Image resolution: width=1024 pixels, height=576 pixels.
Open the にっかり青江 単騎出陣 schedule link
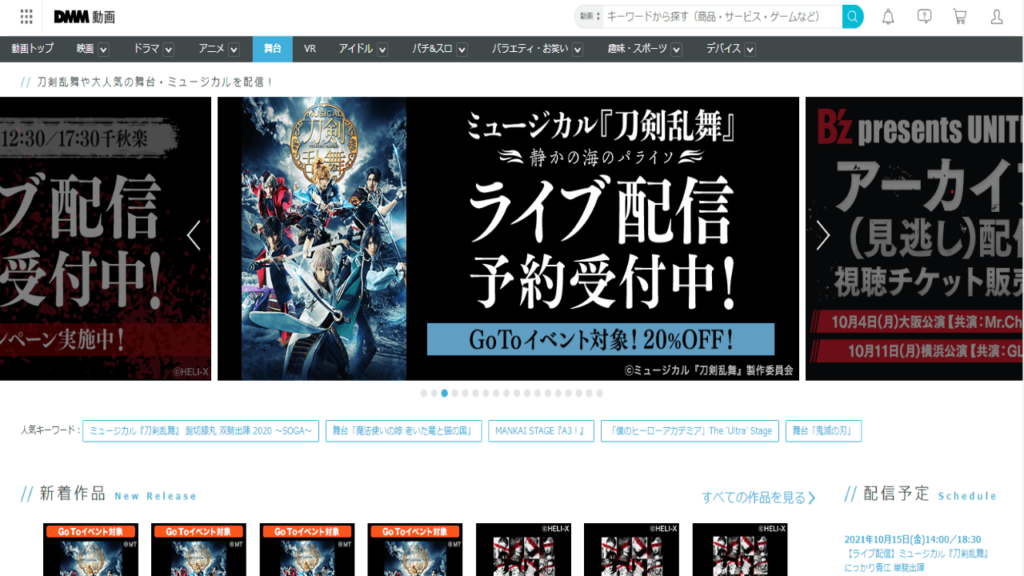tap(916, 561)
